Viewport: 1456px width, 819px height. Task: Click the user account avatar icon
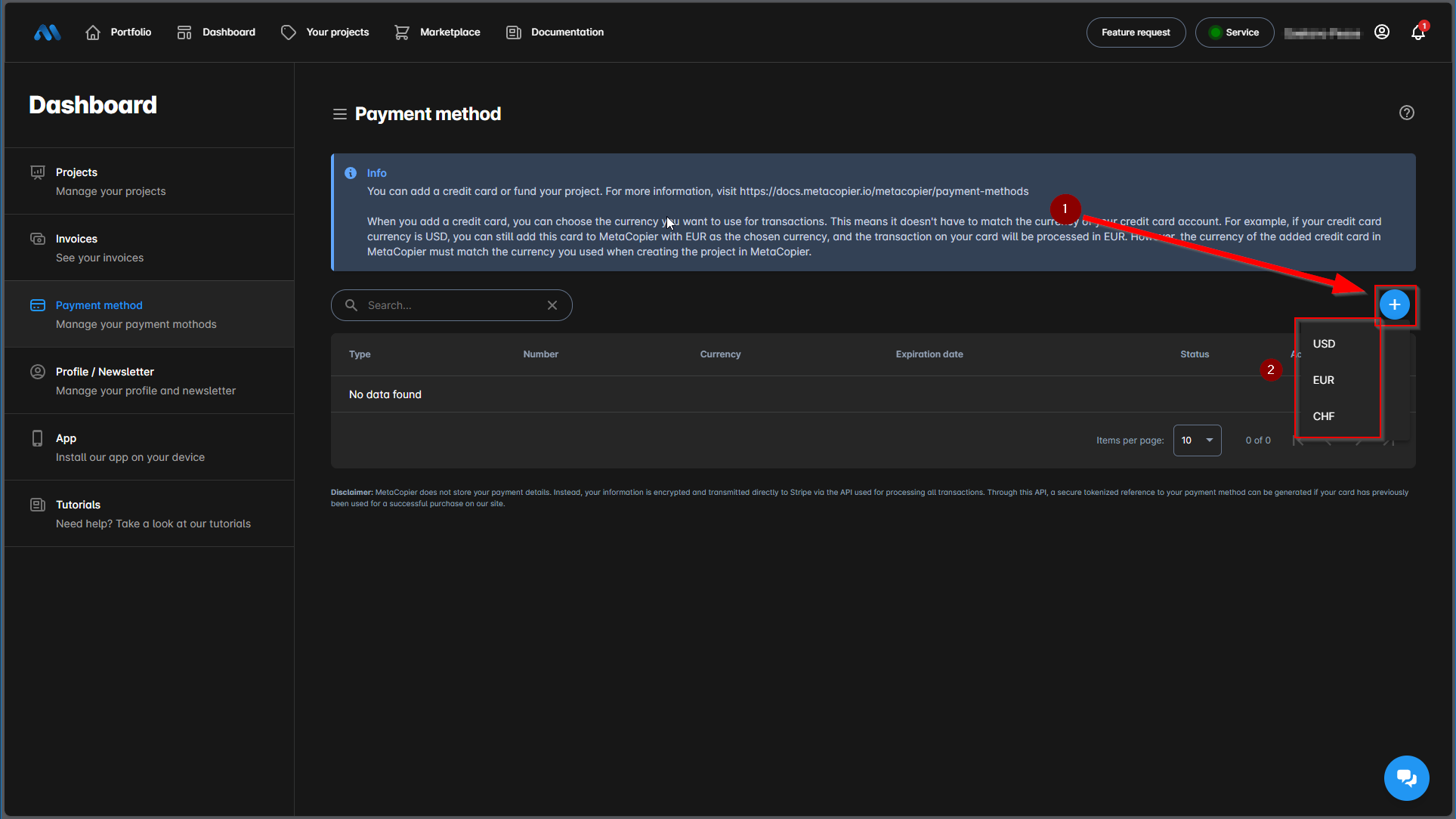pos(1382,32)
